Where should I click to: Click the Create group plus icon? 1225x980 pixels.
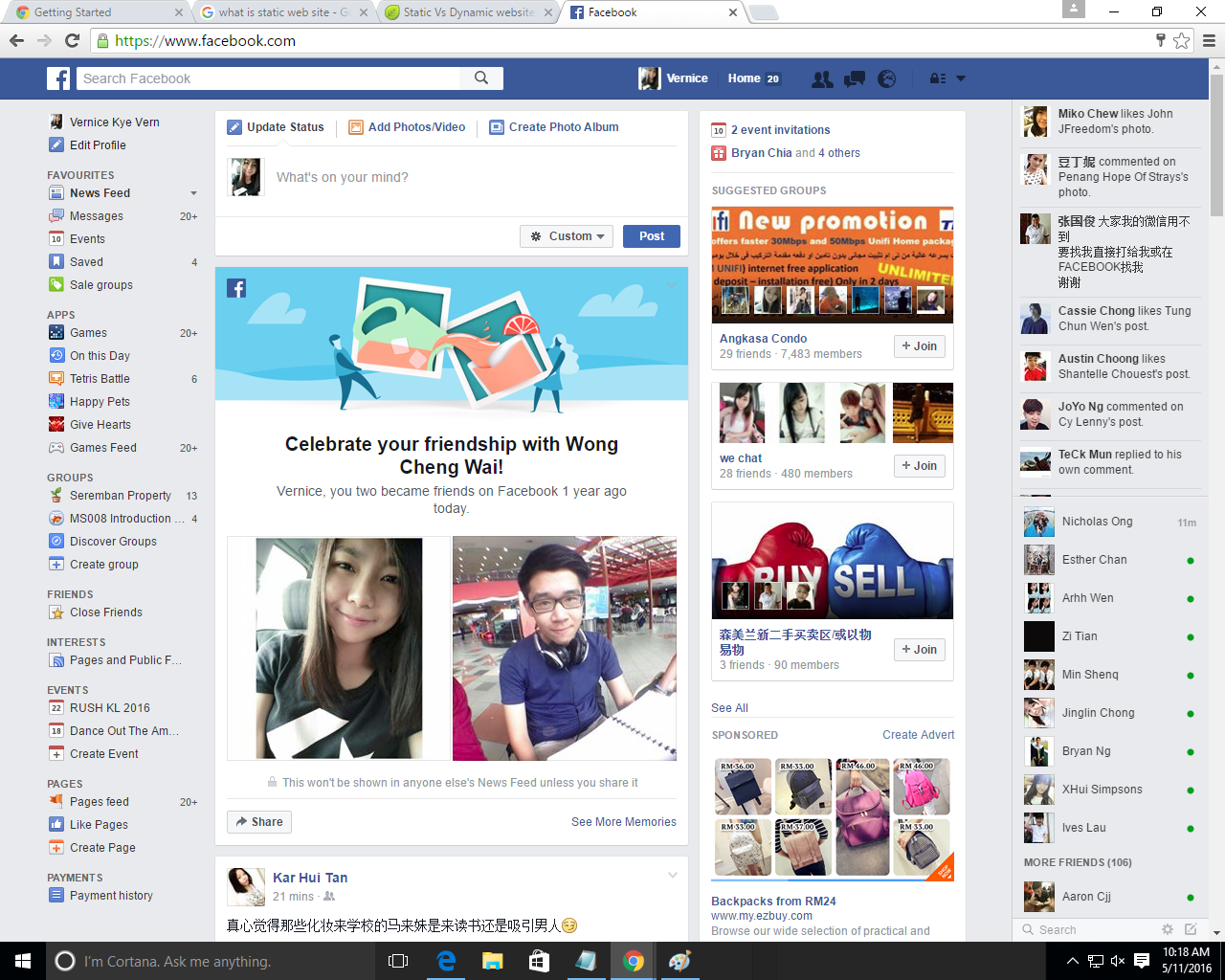(x=56, y=565)
